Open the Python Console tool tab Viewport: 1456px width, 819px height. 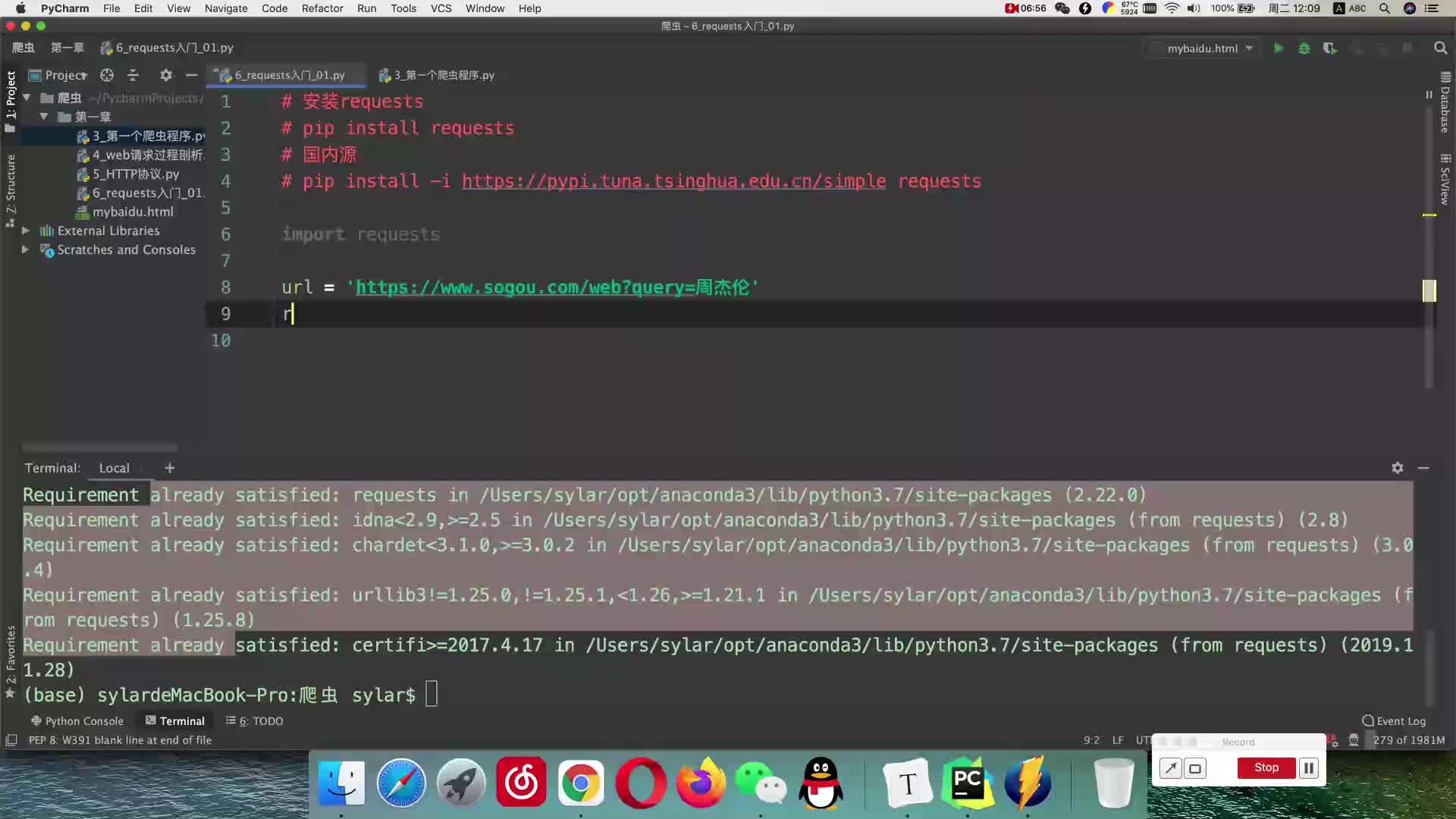pyautogui.click(x=77, y=720)
